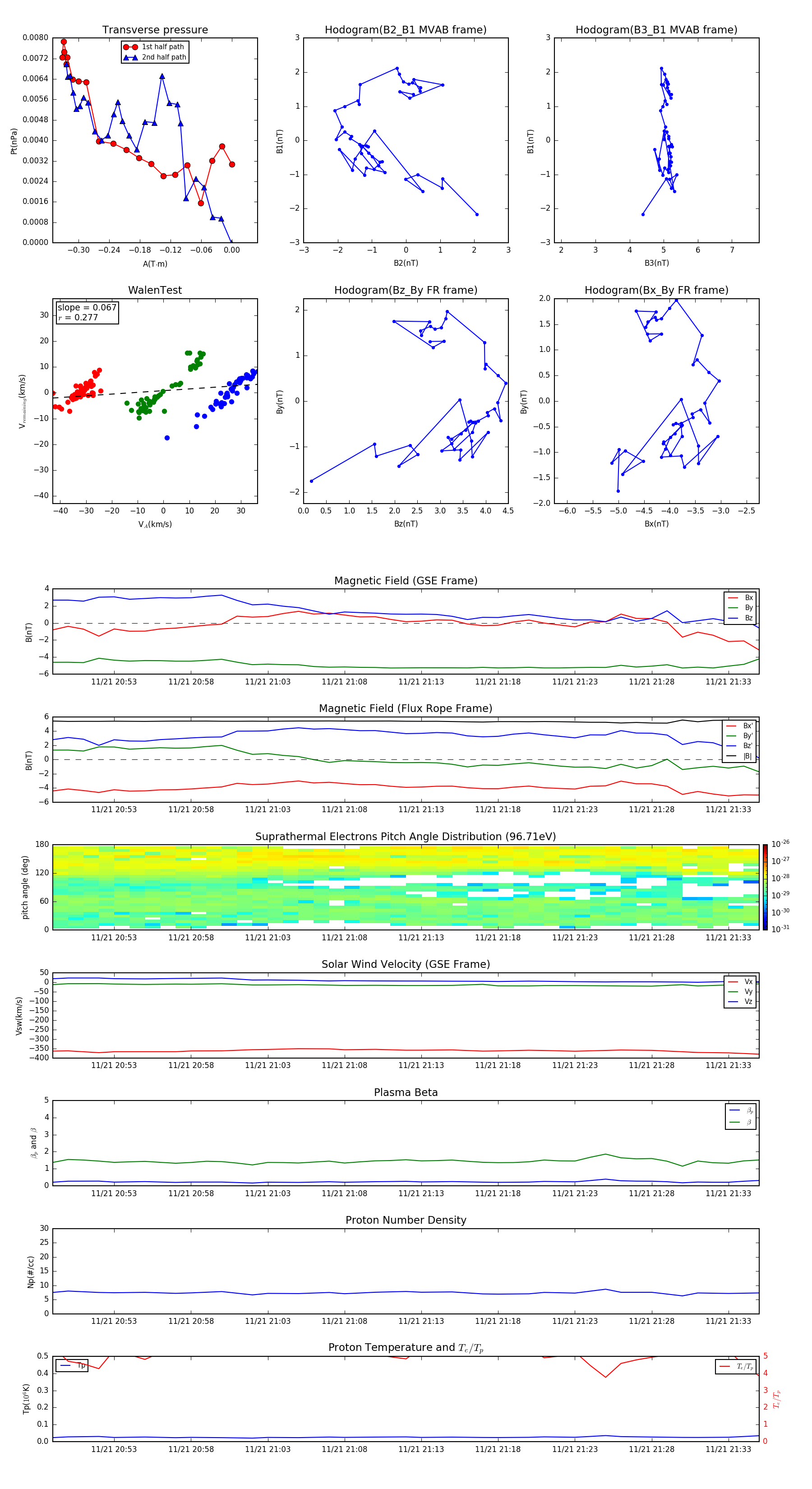812x1489 pixels.
Task: Click "11/21 20:53" tick under GSE Magnetic Field
Action: click(x=114, y=681)
